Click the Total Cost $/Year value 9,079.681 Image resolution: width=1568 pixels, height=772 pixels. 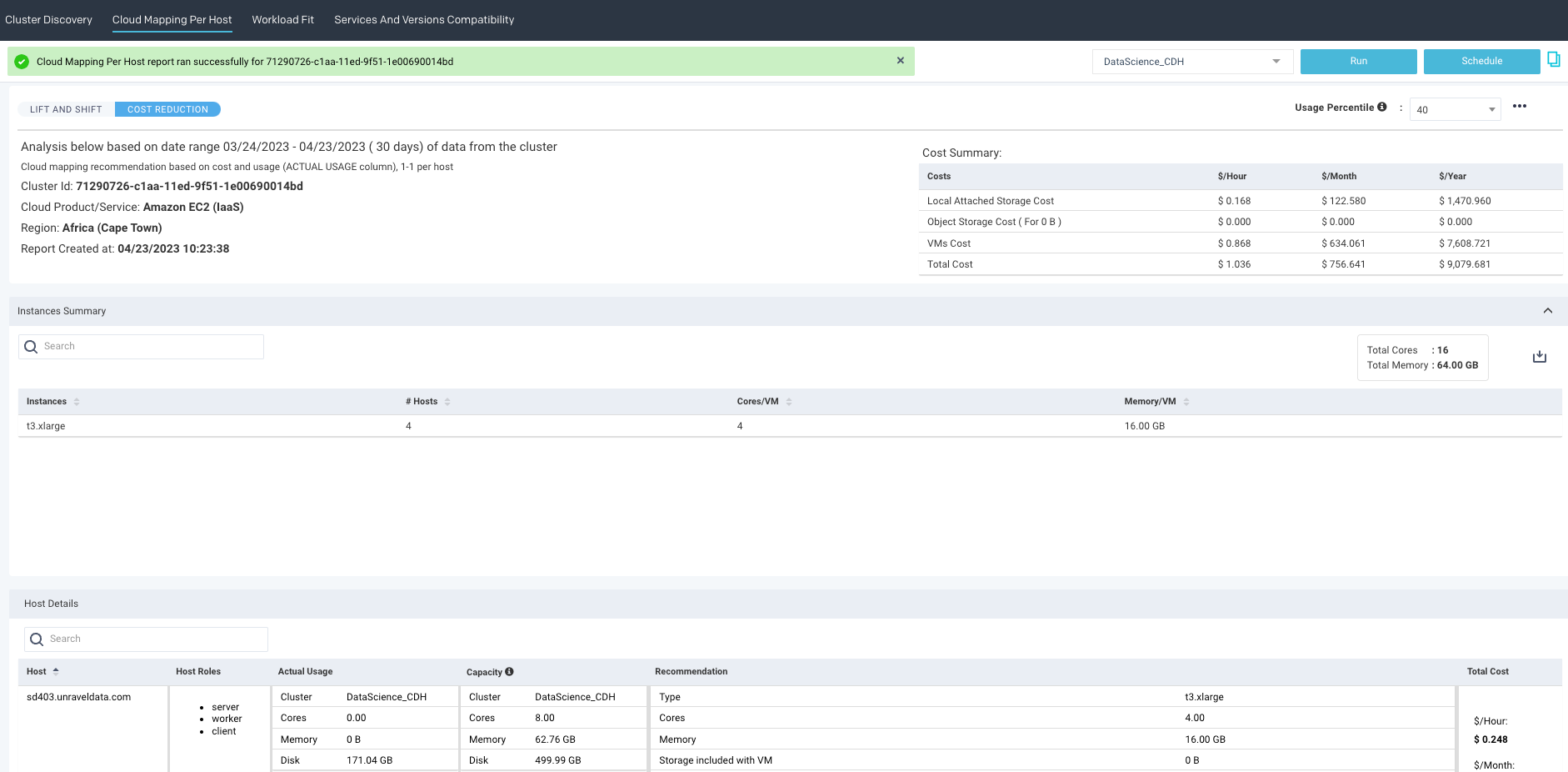(x=1465, y=264)
